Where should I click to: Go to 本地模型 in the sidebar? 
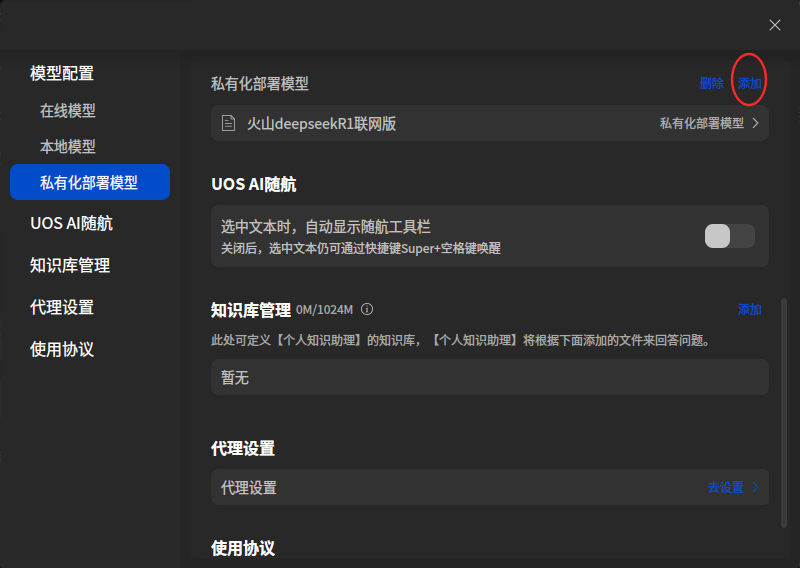click(x=68, y=146)
